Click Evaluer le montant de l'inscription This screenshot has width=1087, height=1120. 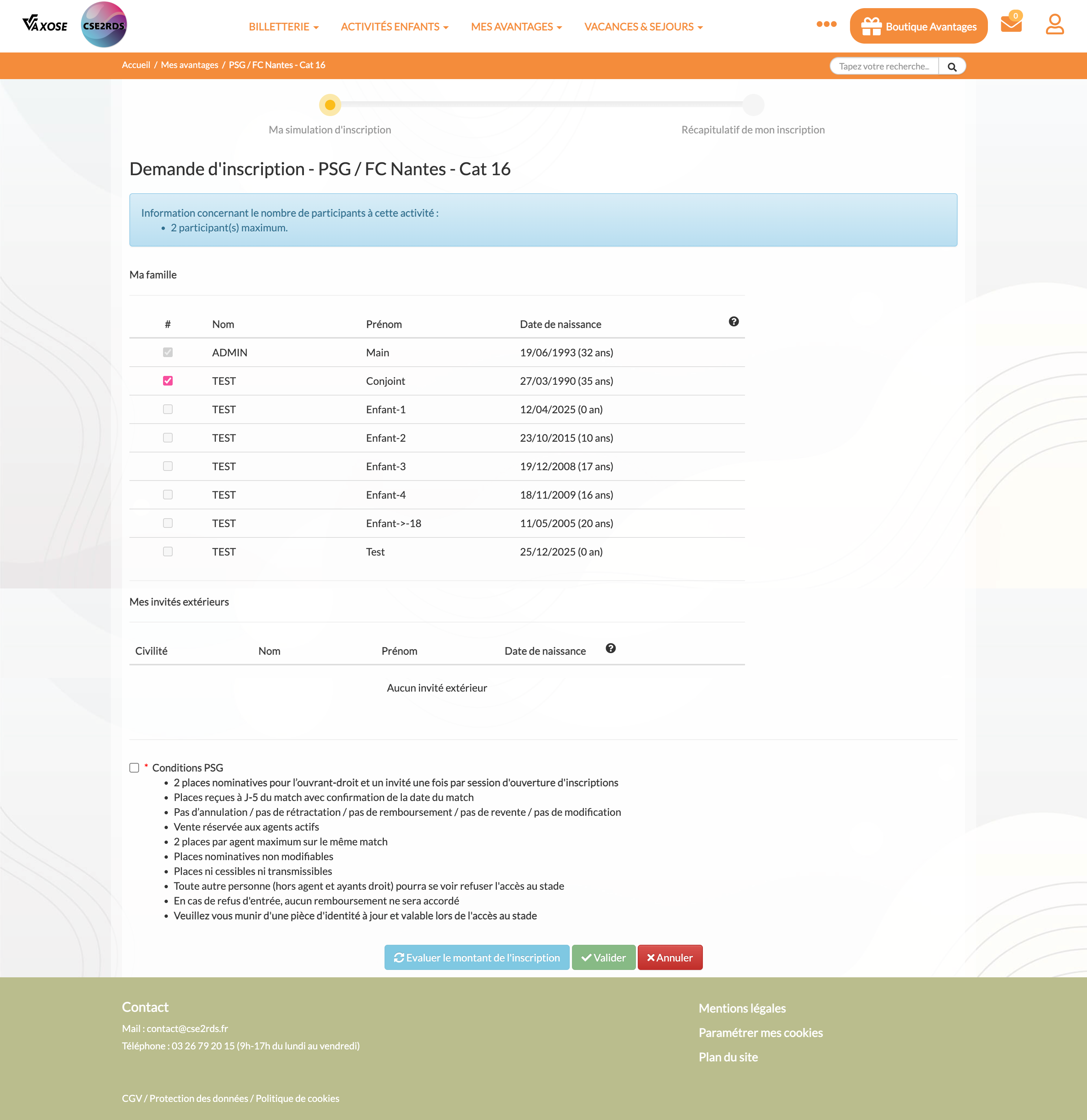pyautogui.click(x=477, y=958)
